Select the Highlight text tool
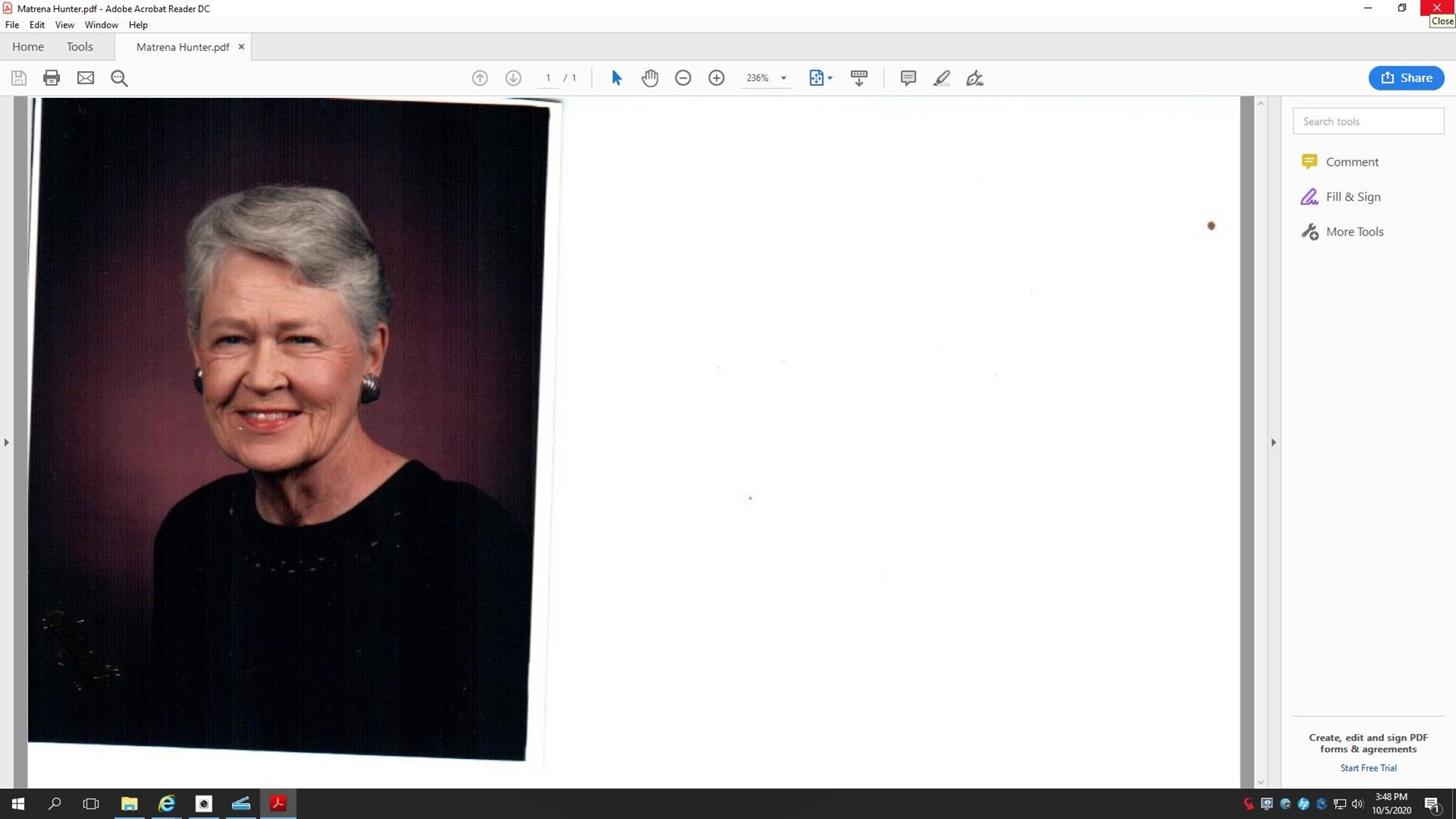This screenshot has width=1456, height=819. tap(942, 78)
